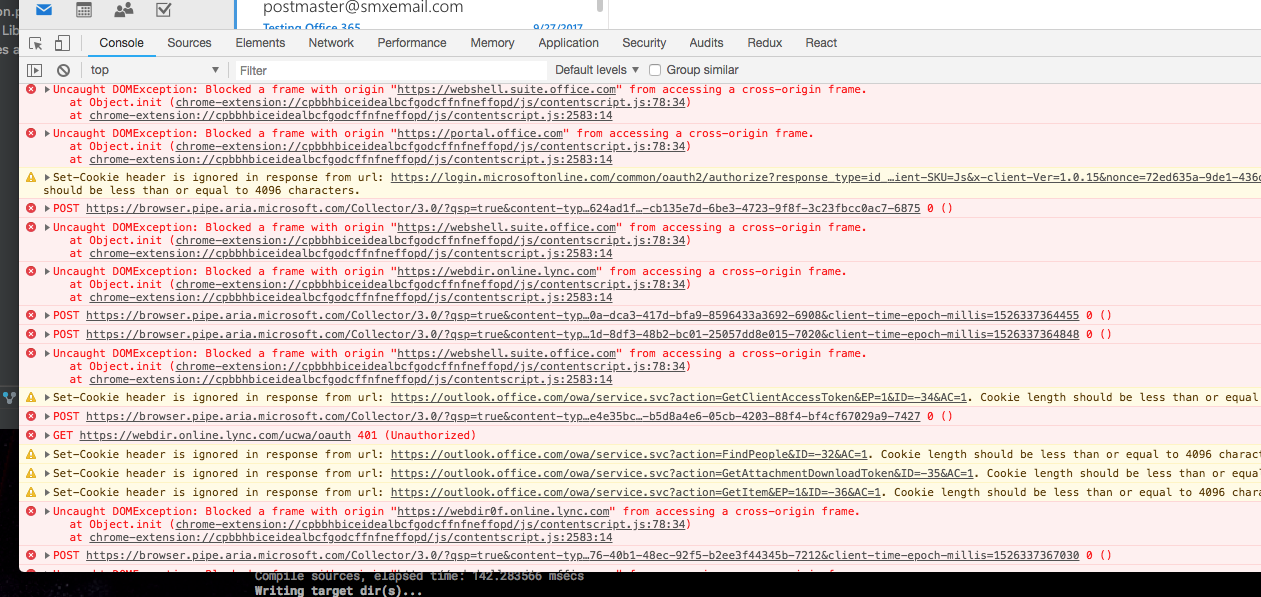Switch to the Network tab

(331, 43)
